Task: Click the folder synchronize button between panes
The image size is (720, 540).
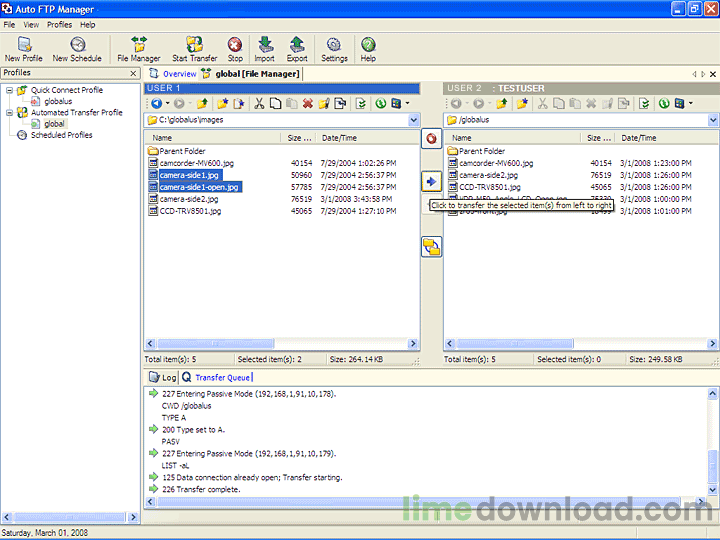Action: tap(432, 247)
